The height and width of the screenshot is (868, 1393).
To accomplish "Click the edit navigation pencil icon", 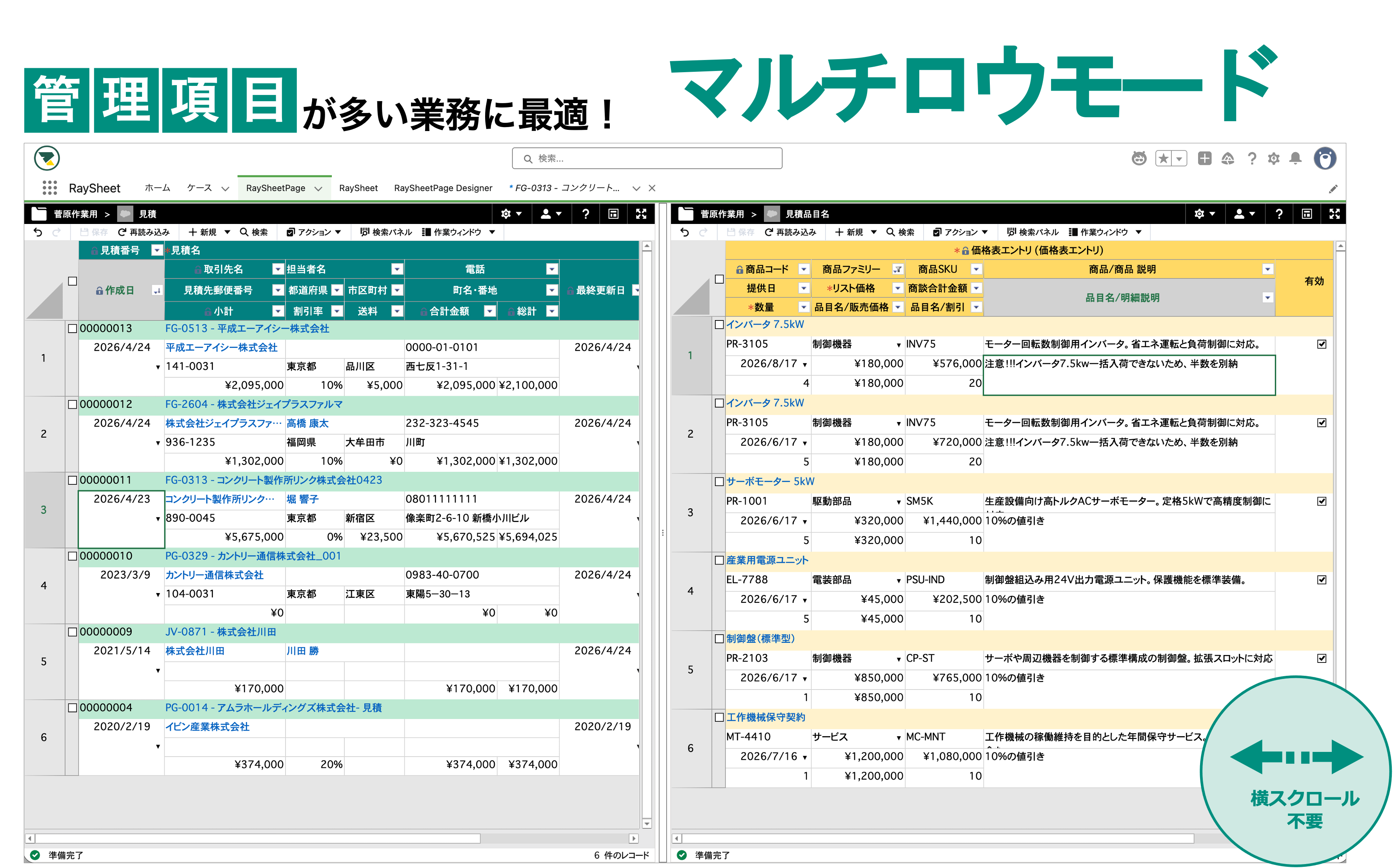I will point(1333,189).
